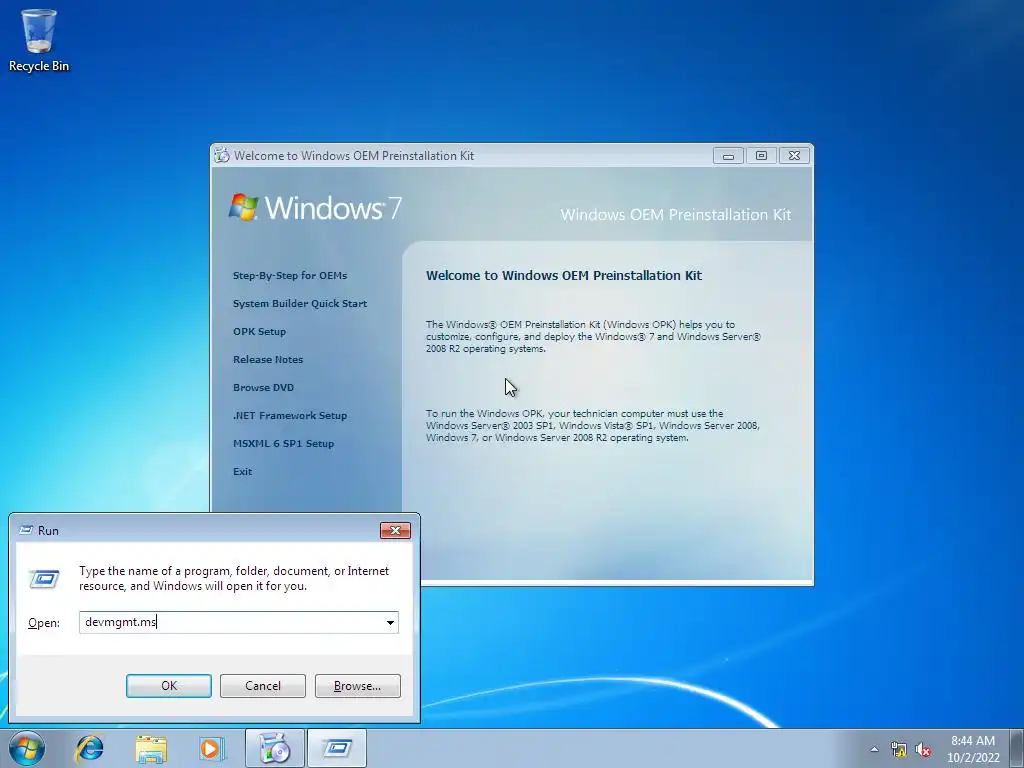Open Windows Explorer folder taskbar icon
Viewport: 1024px width, 768px height.
151,748
